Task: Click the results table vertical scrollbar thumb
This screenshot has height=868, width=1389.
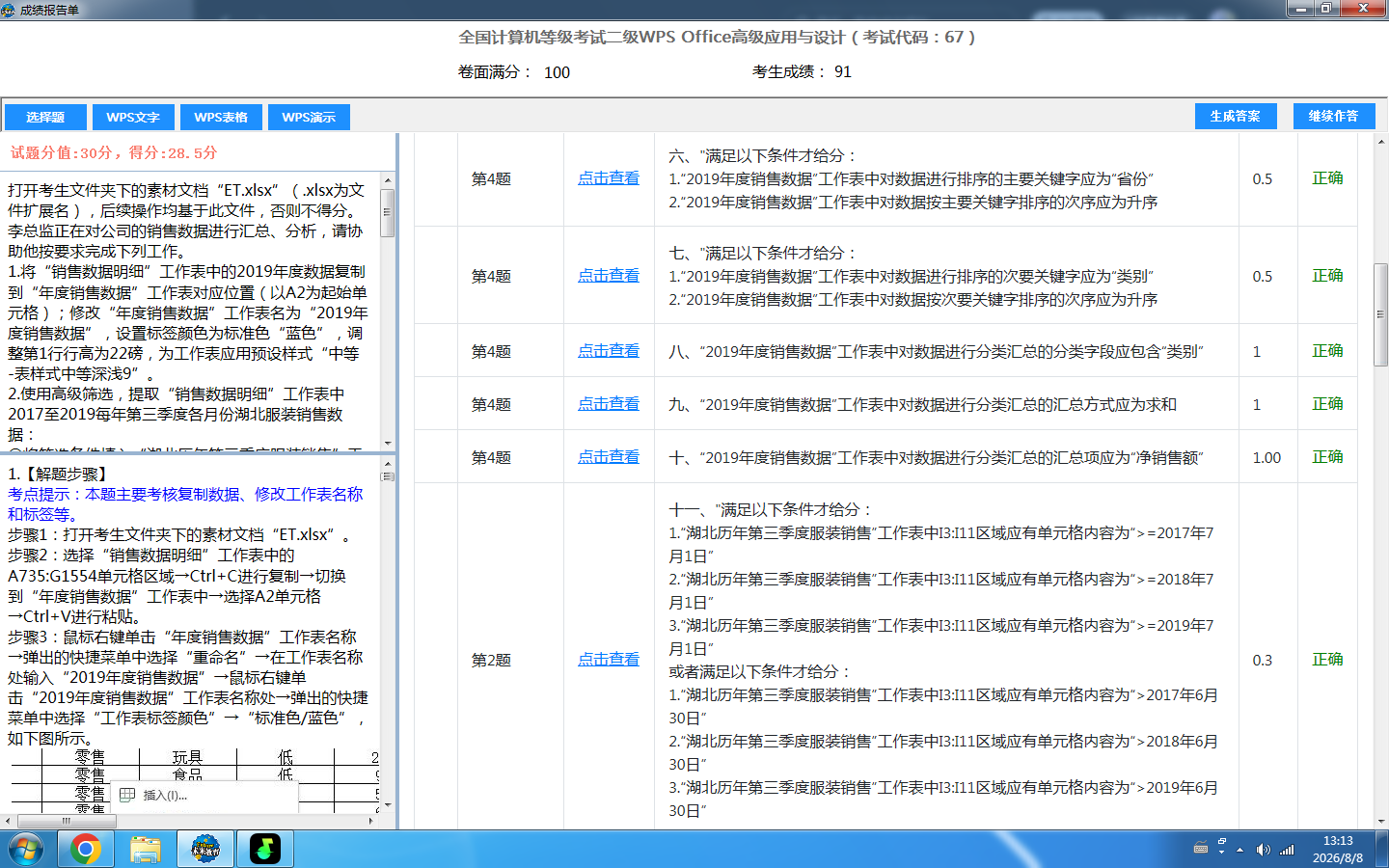Action: (x=1380, y=313)
